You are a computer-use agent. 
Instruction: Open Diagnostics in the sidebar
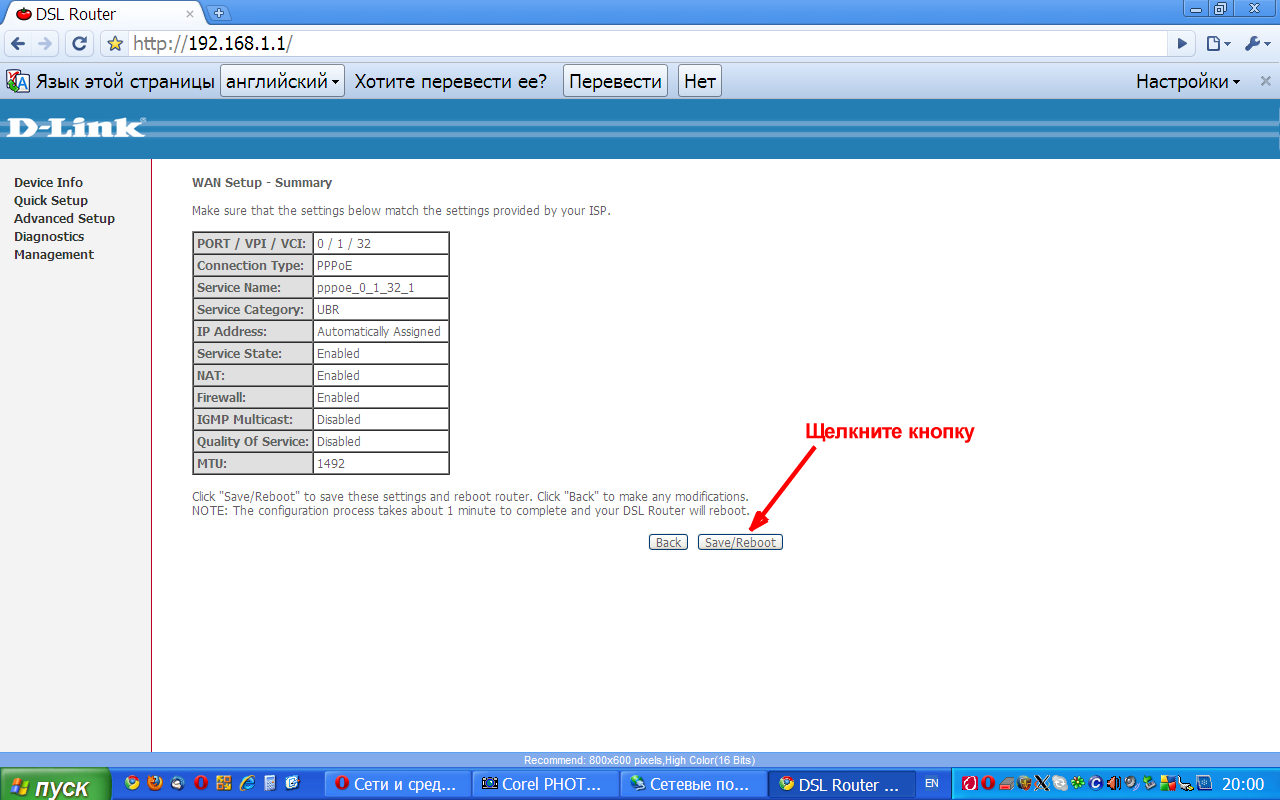(49, 237)
